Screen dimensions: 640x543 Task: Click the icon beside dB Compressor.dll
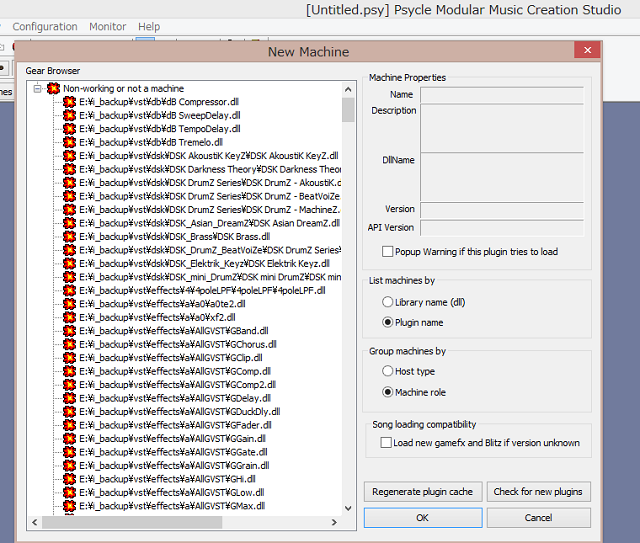tap(70, 102)
